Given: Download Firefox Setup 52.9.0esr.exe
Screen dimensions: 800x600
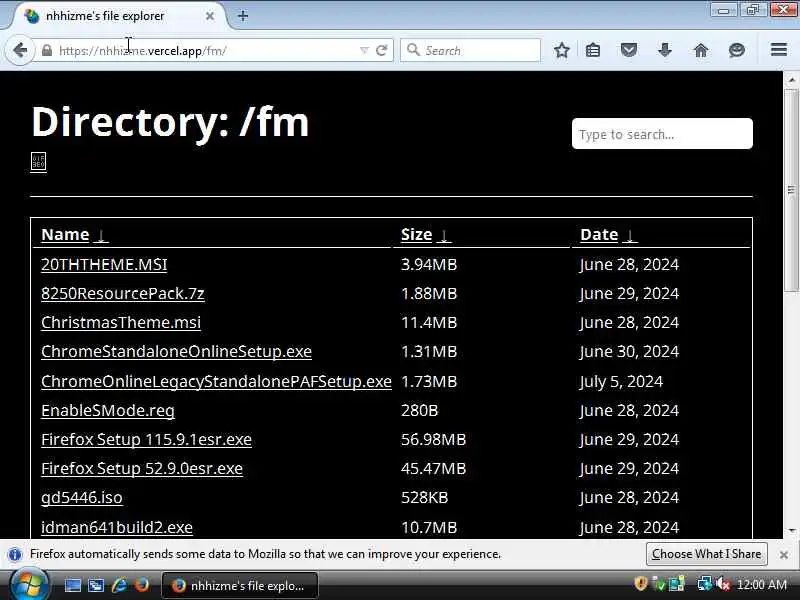Looking at the screenshot, I should [x=142, y=468].
